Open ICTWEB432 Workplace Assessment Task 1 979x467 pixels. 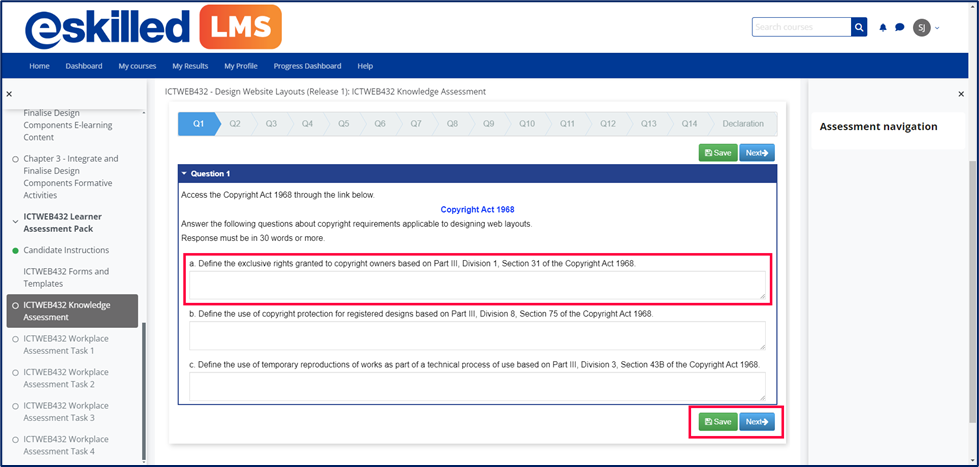(66, 345)
